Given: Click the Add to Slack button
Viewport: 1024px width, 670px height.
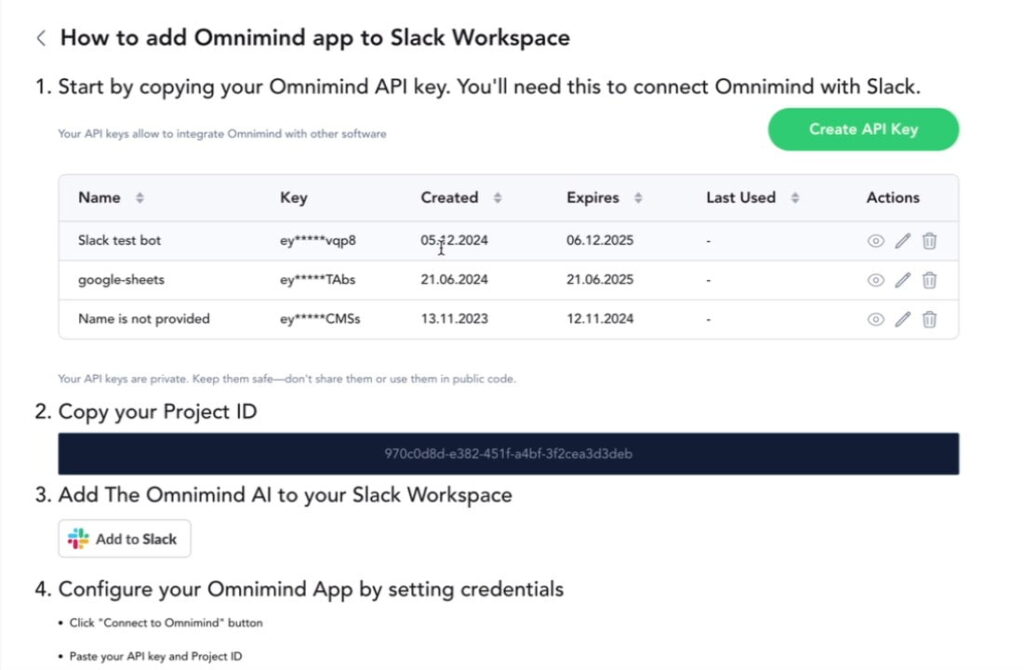Looking at the screenshot, I should pos(124,538).
